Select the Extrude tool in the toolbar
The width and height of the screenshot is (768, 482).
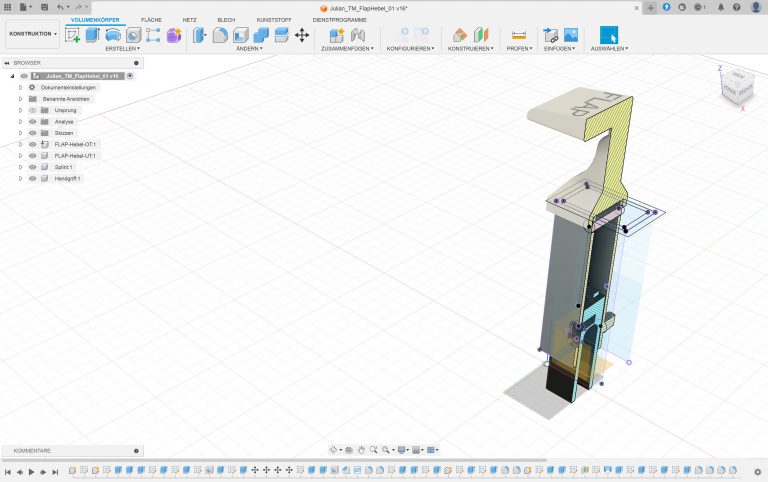92,35
